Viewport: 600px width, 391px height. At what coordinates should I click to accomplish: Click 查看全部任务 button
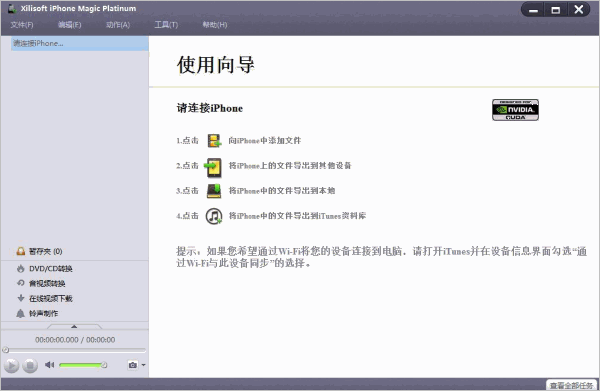[x=571, y=385]
